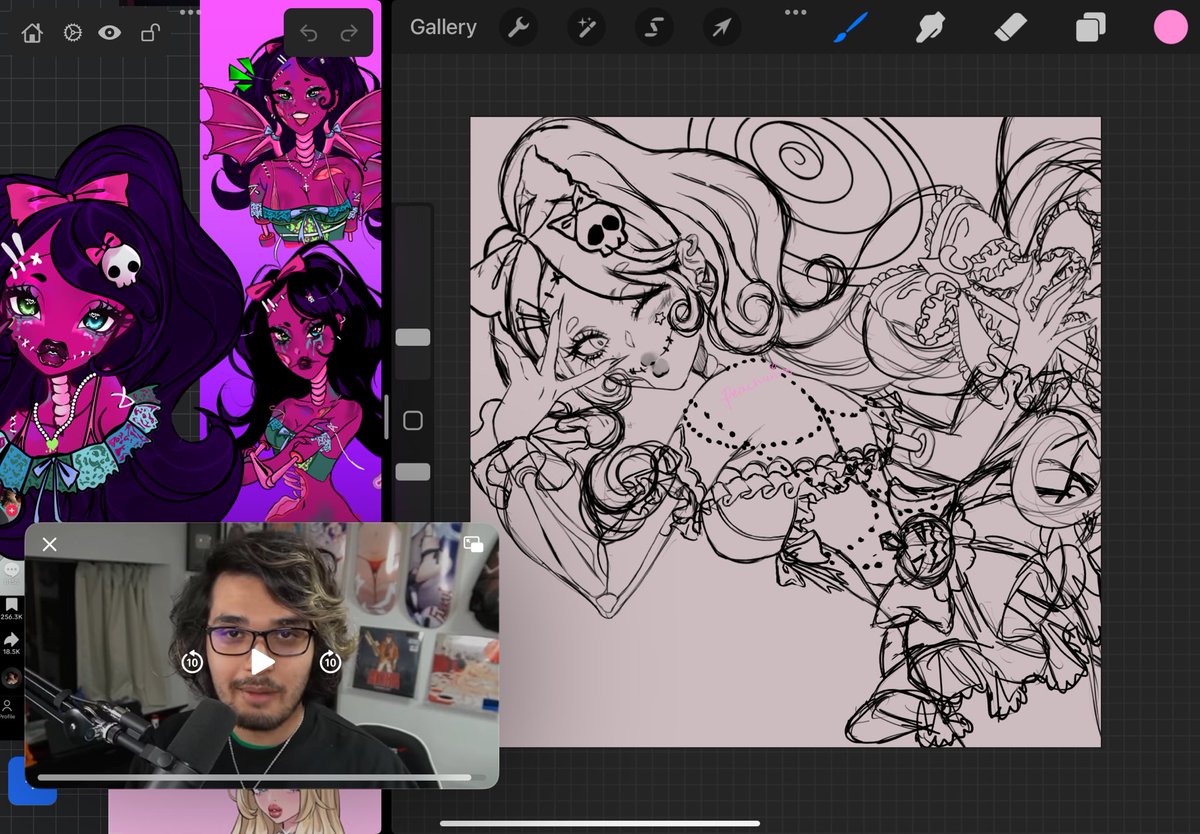This screenshot has height=834, width=1200.
Task: Rewind the video 10 seconds
Action: click(x=192, y=661)
